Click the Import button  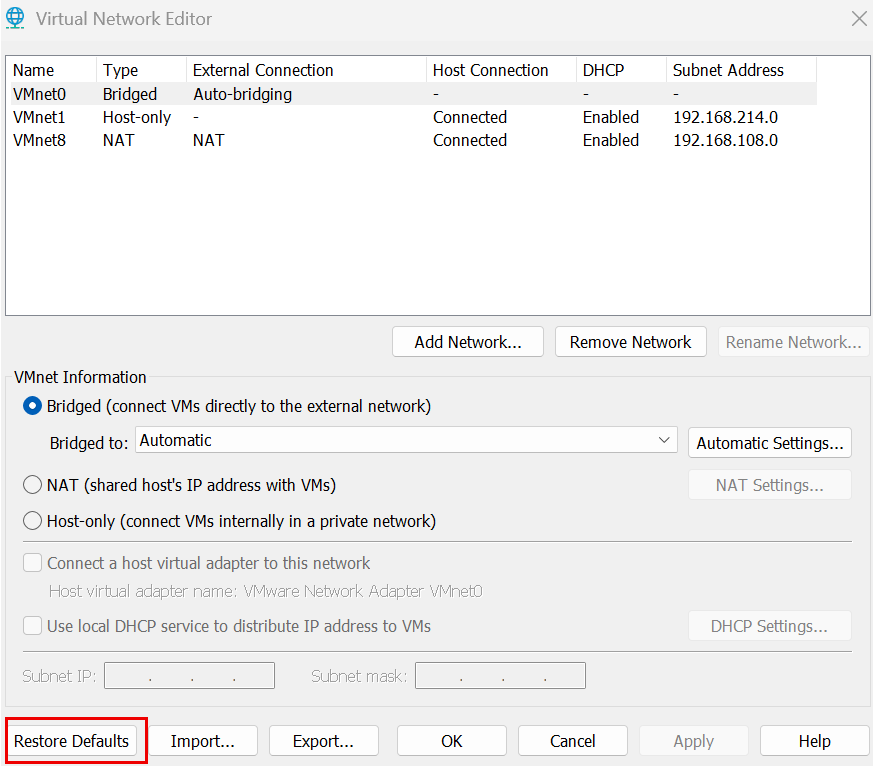point(203,741)
